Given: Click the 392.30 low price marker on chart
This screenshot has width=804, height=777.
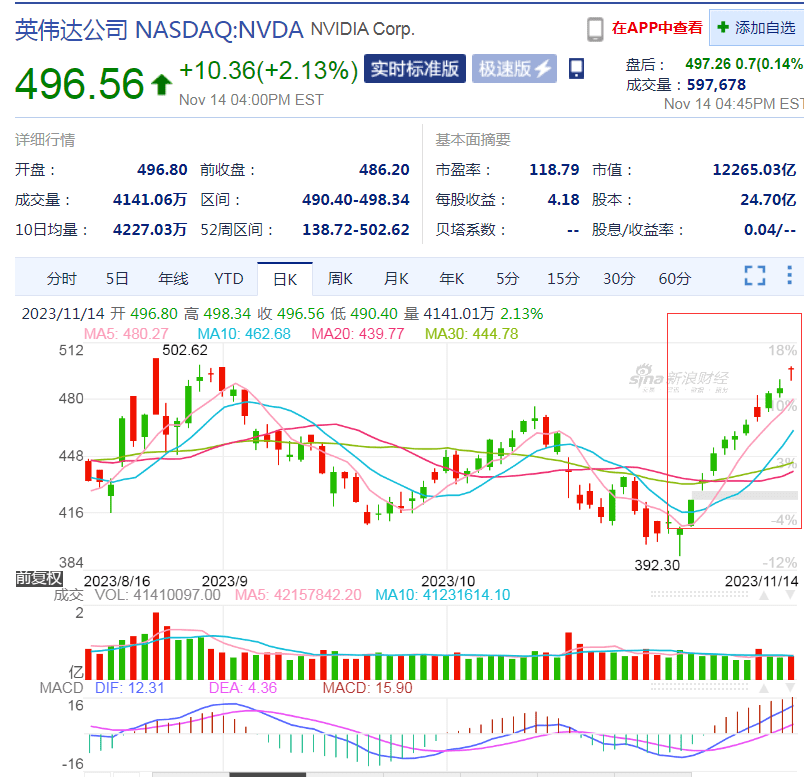Looking at the screenshot, I should [x=657, y=565].
